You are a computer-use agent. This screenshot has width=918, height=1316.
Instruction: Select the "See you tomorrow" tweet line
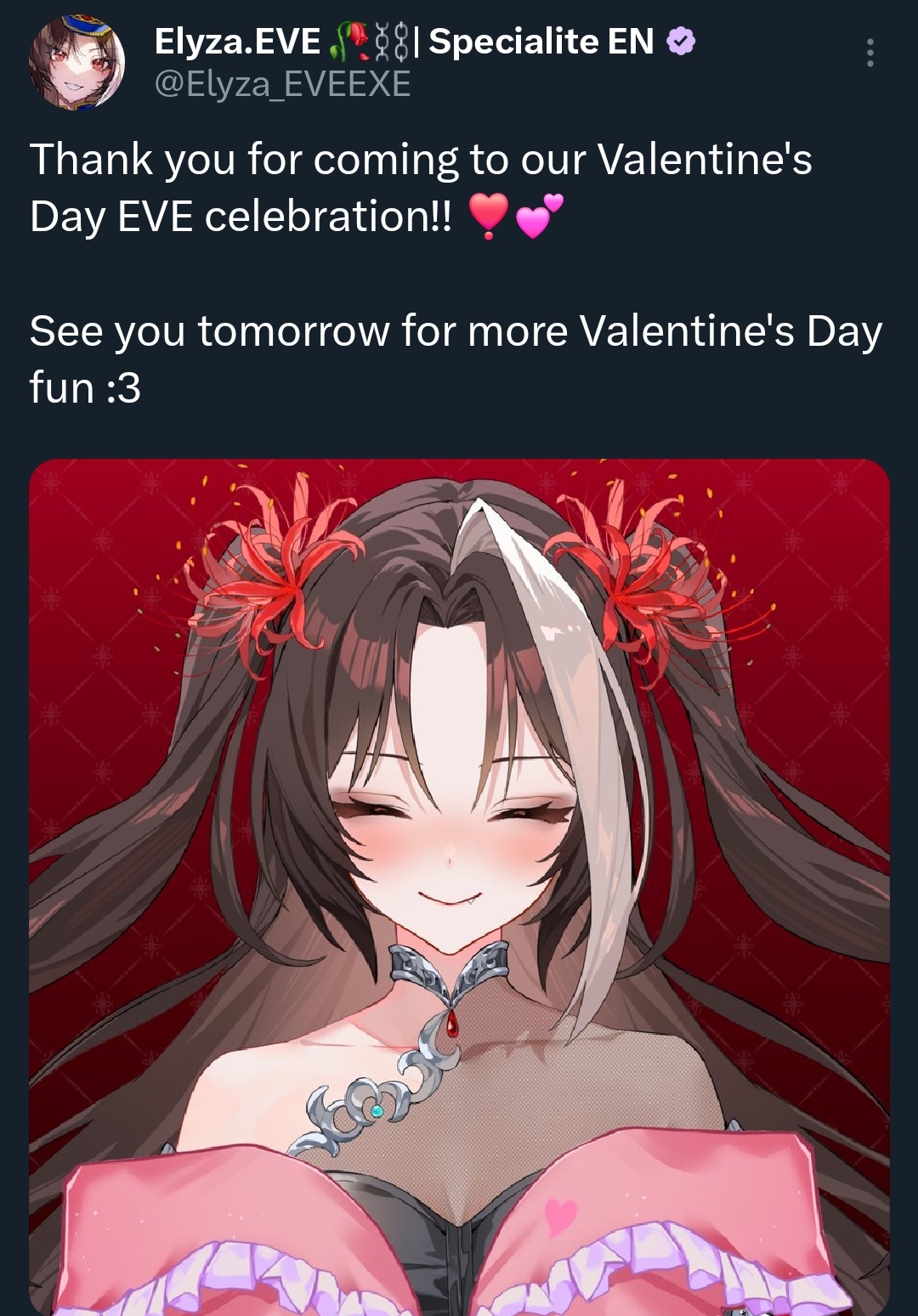click(x=456, y=359)
